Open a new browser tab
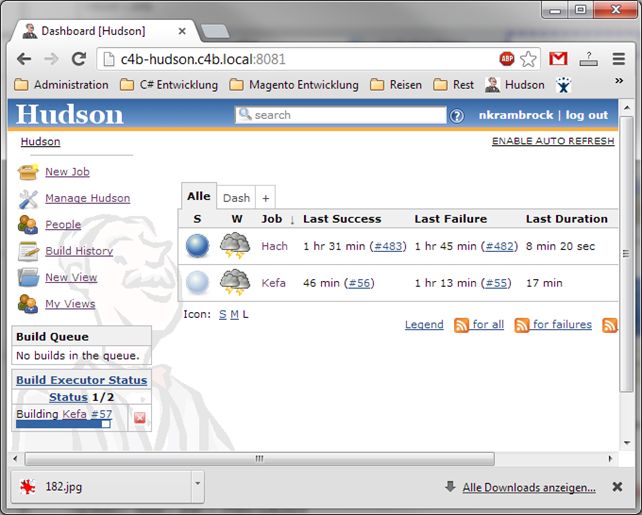642x515 pixels. pyautogui.click(x=215, y=32)
